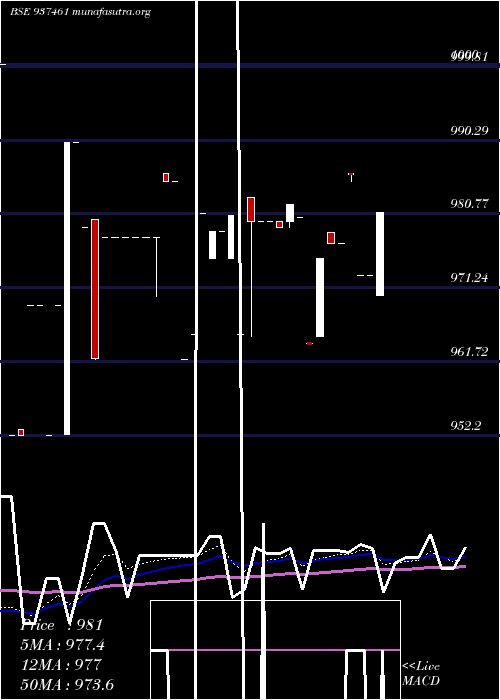Click the tall red candlestick near 980 to 962

click(95, 289)
